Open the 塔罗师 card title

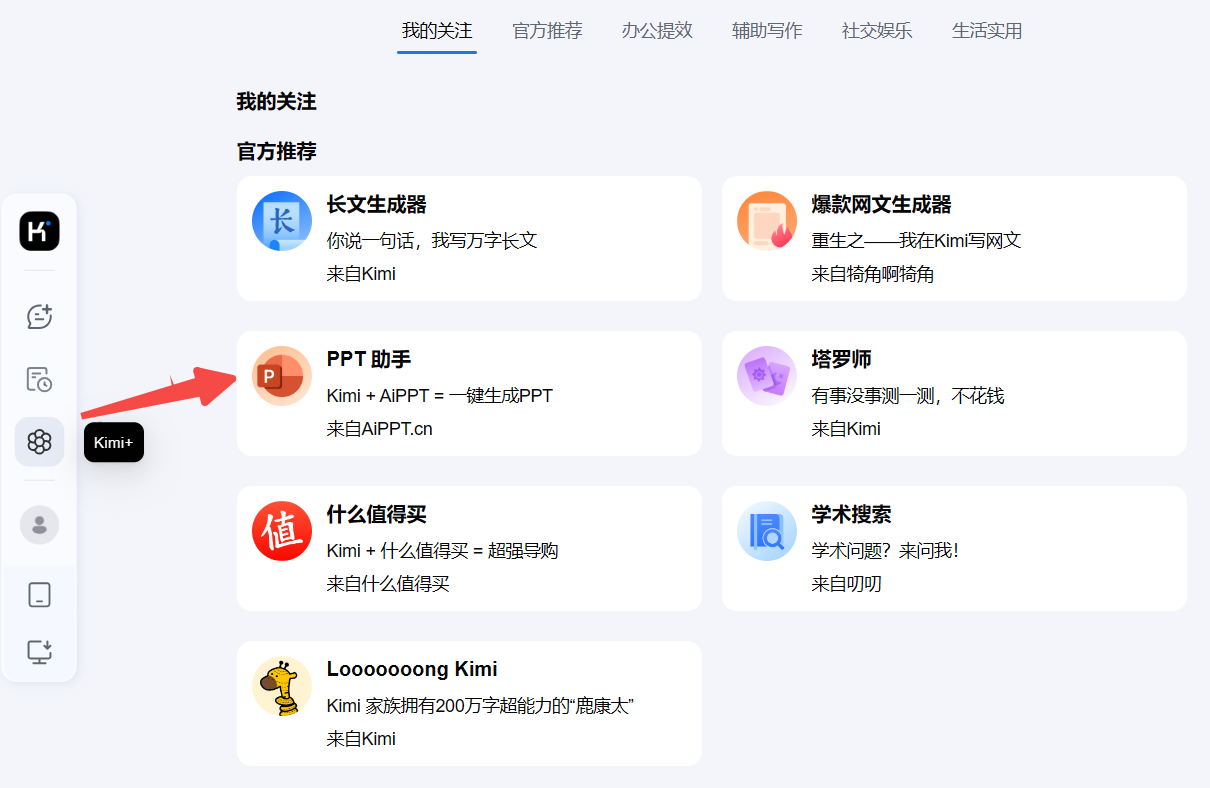[x=842, y=360]
